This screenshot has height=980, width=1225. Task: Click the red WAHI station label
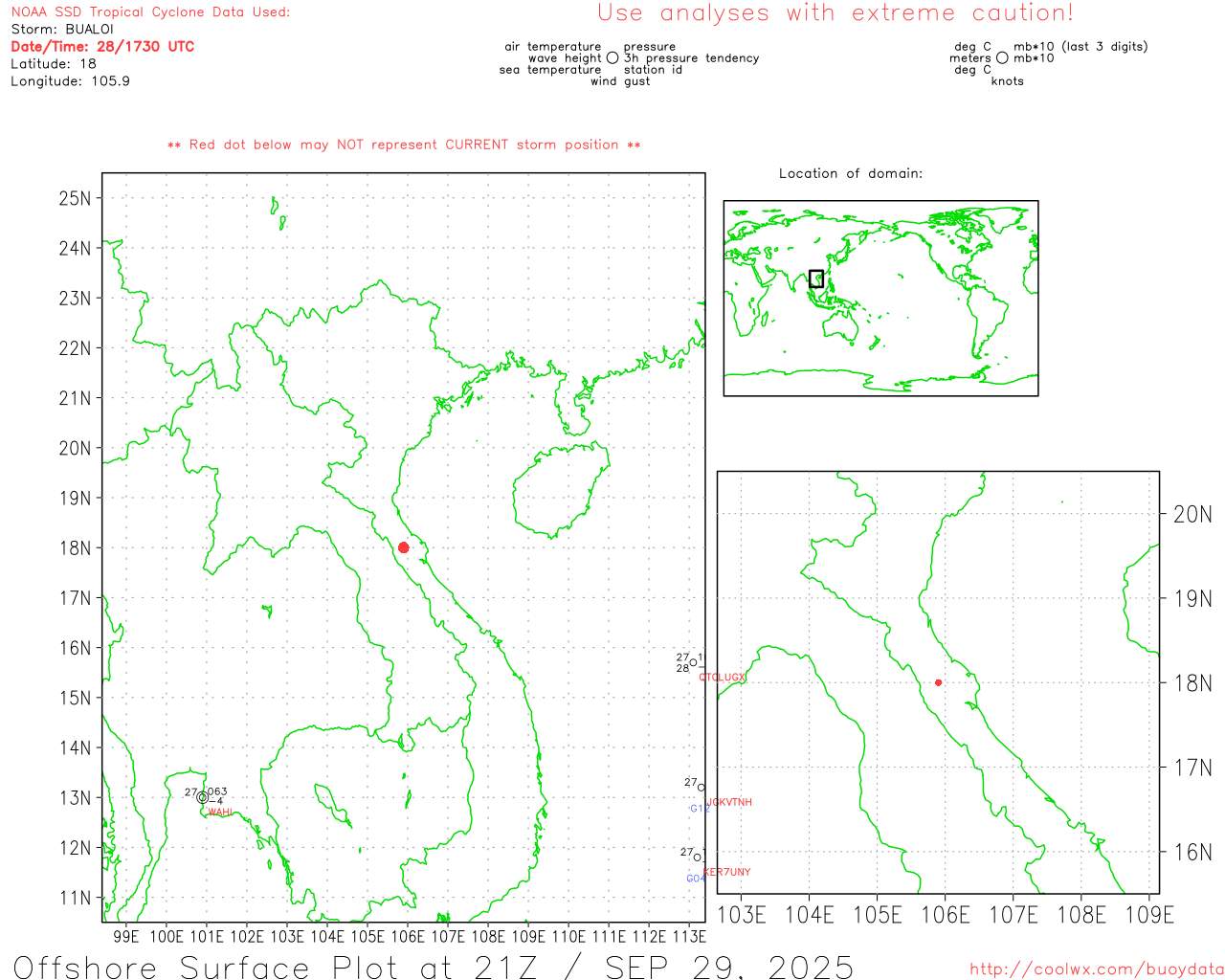click(x=220, y=813)
